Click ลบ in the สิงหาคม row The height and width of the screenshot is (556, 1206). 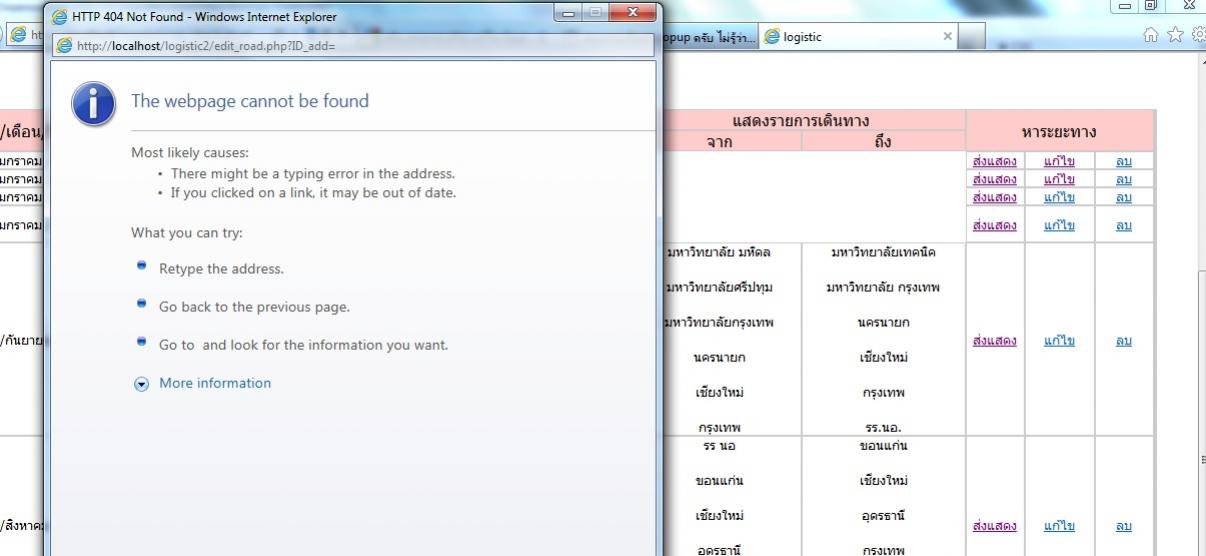tap(1124, 526)
